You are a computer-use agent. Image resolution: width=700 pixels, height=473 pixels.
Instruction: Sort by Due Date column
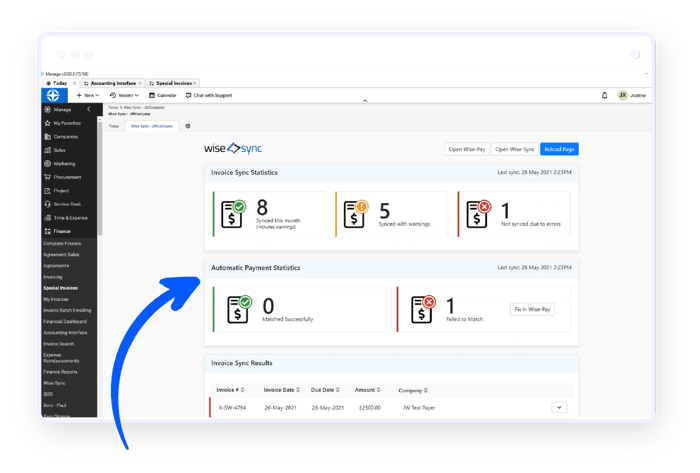pyautogui.click(x=325, y=390)
